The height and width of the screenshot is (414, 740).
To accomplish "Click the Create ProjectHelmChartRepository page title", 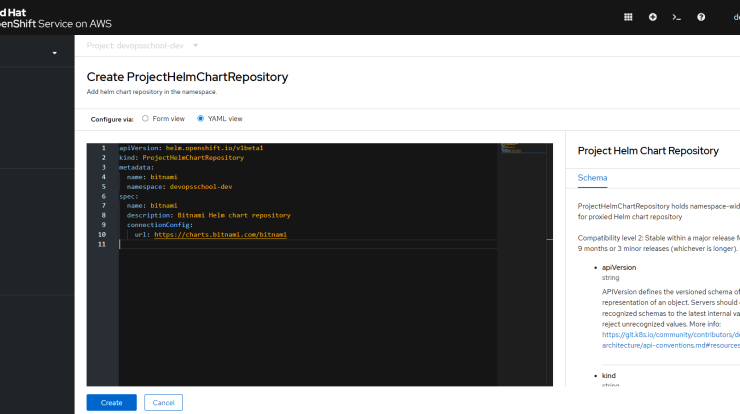I will click(x=187, y=77).
